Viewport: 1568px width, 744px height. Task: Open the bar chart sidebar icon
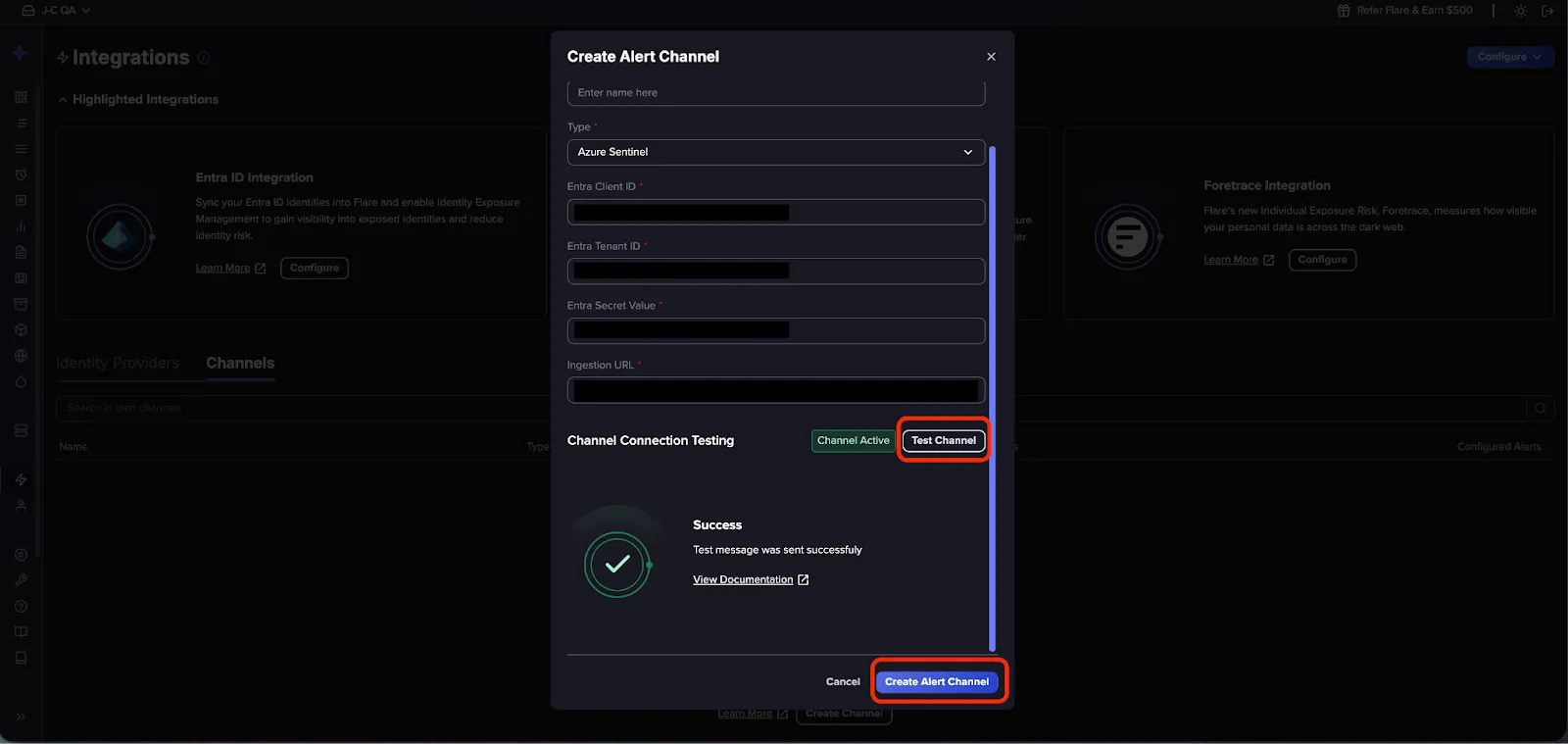(x=21, y=226)
